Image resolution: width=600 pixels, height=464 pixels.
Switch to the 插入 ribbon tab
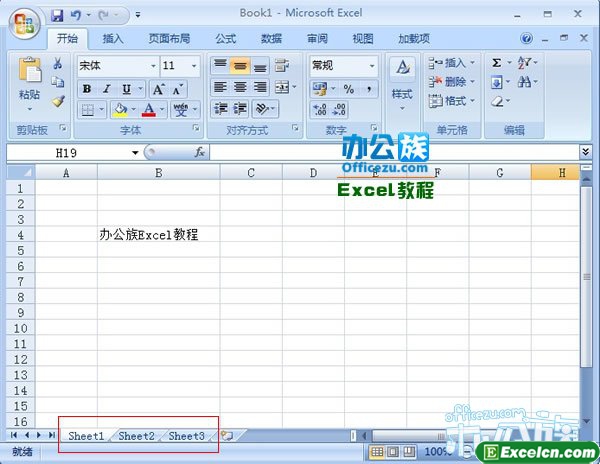point(113,38)
